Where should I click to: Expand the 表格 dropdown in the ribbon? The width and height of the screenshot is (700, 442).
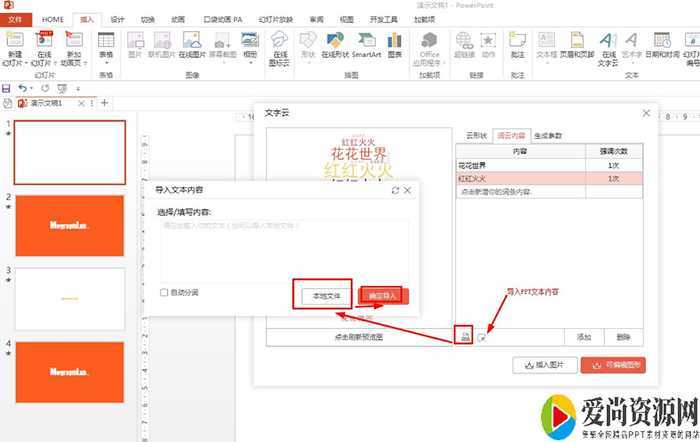click(x=107, y=55)
